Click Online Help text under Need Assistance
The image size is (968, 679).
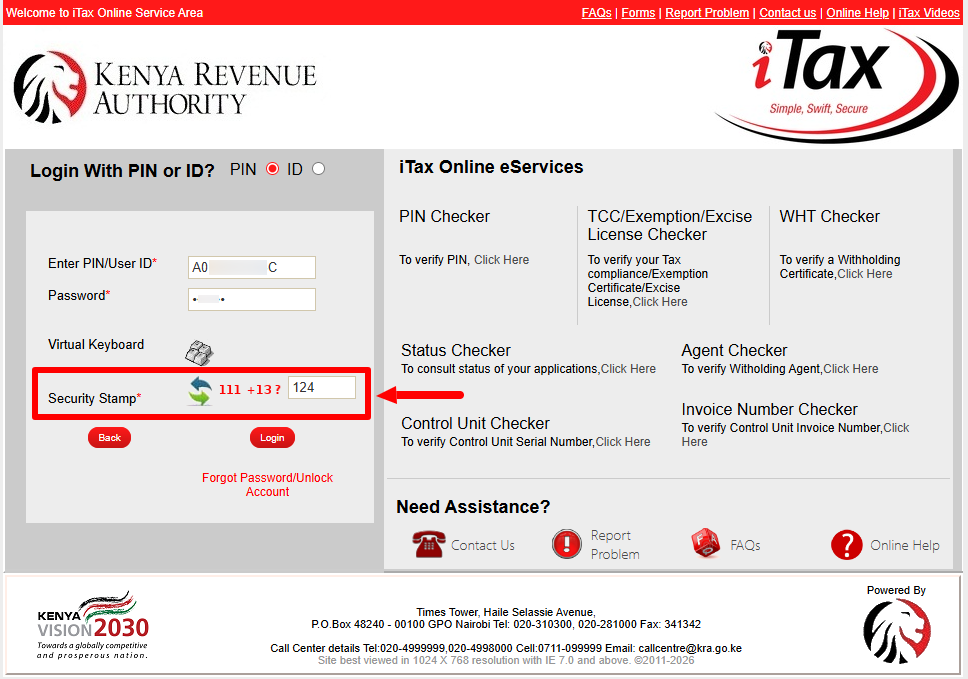click(905, 545)
